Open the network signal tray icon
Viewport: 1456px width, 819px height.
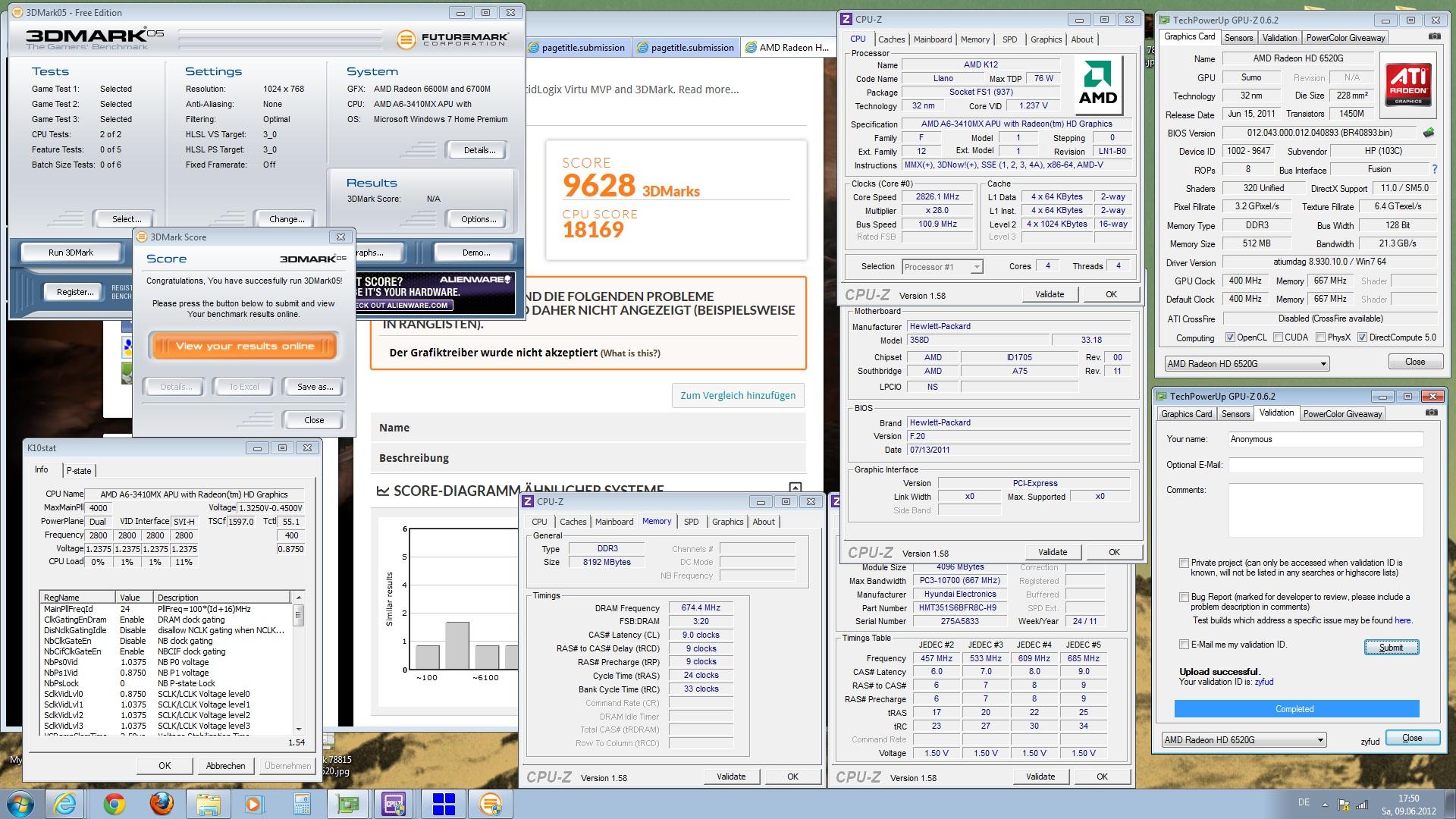1362,805
